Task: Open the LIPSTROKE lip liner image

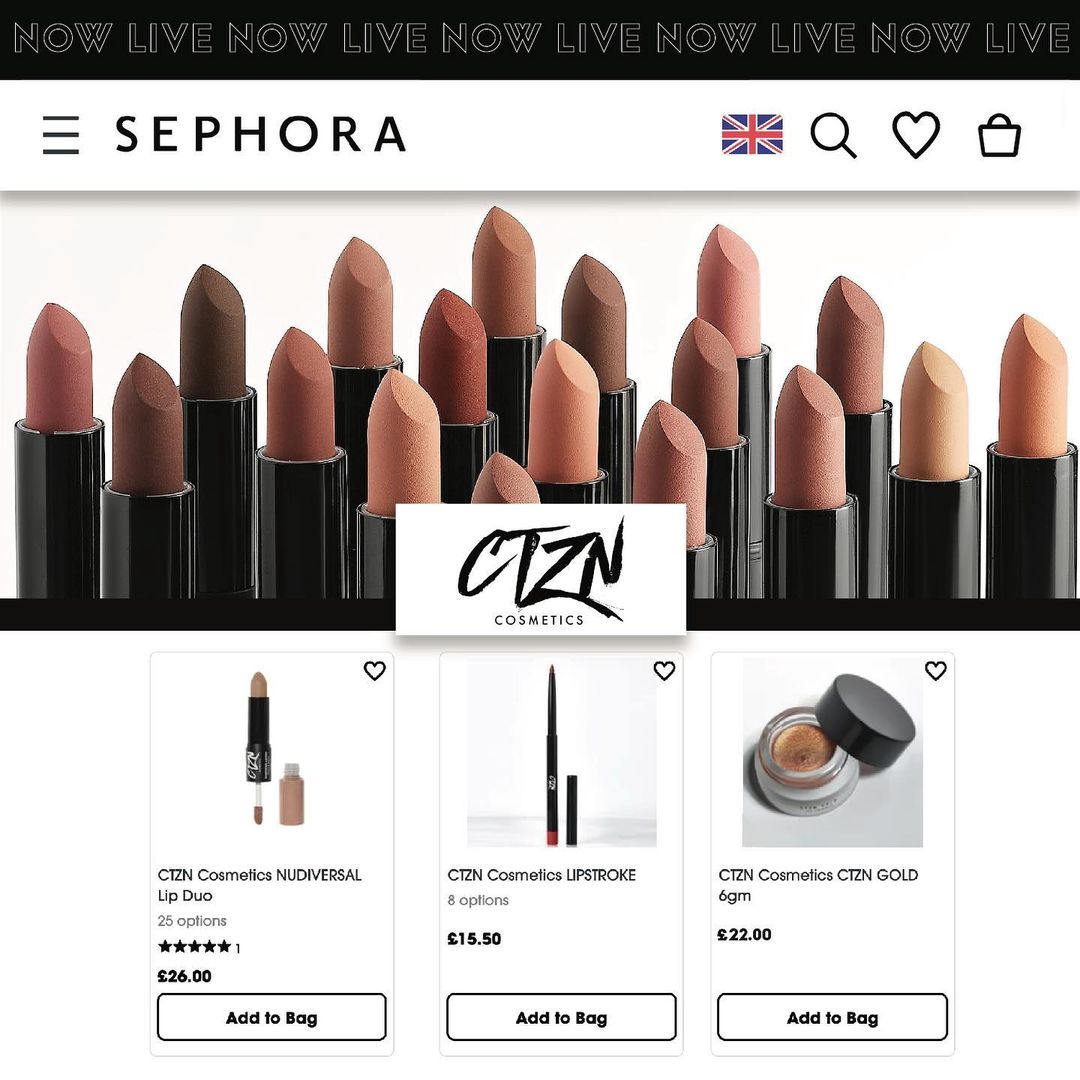Action: pyautogui.click(x=561, y=752)
